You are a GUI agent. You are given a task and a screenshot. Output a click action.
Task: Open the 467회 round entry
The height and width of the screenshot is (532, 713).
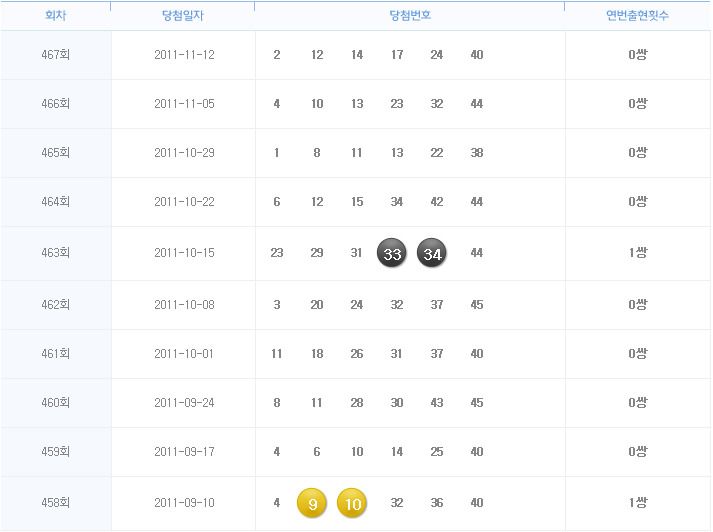[55, 55]
